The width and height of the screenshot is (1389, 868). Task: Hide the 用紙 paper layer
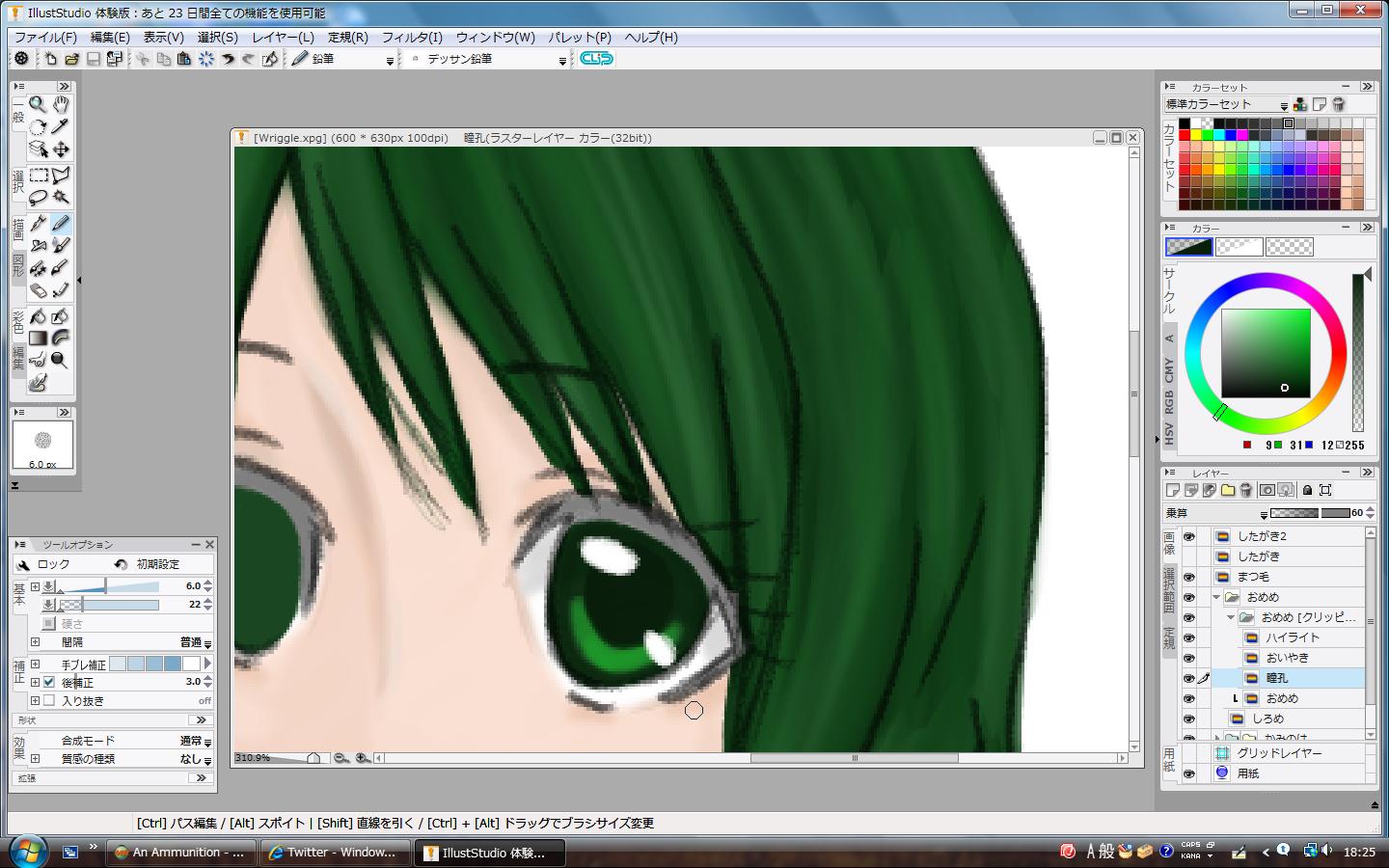click(1188, 773)
